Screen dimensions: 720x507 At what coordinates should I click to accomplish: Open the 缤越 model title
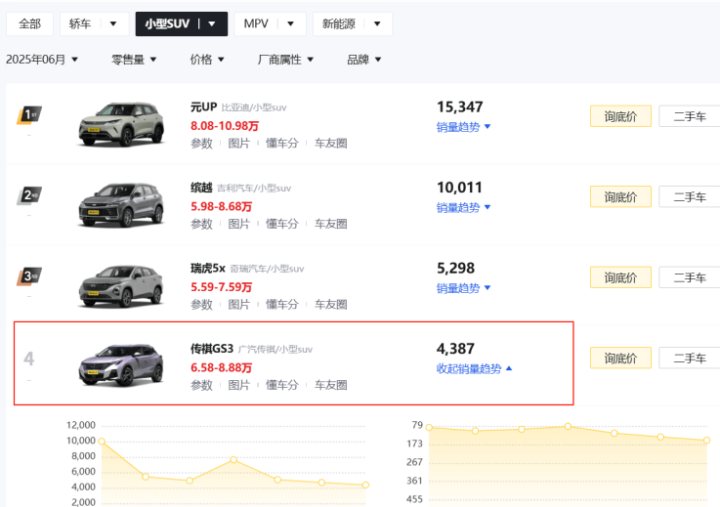[202, 187]
